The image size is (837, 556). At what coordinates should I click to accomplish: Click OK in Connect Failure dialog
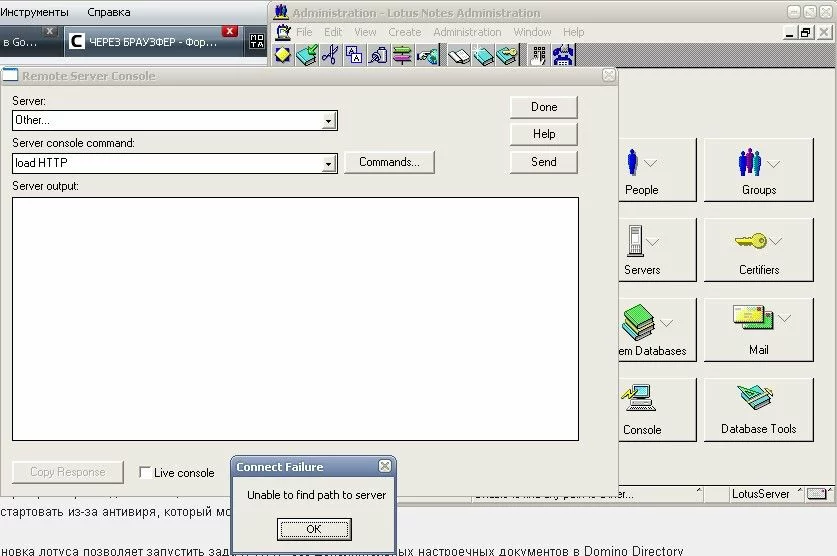(x=314, y=529)
